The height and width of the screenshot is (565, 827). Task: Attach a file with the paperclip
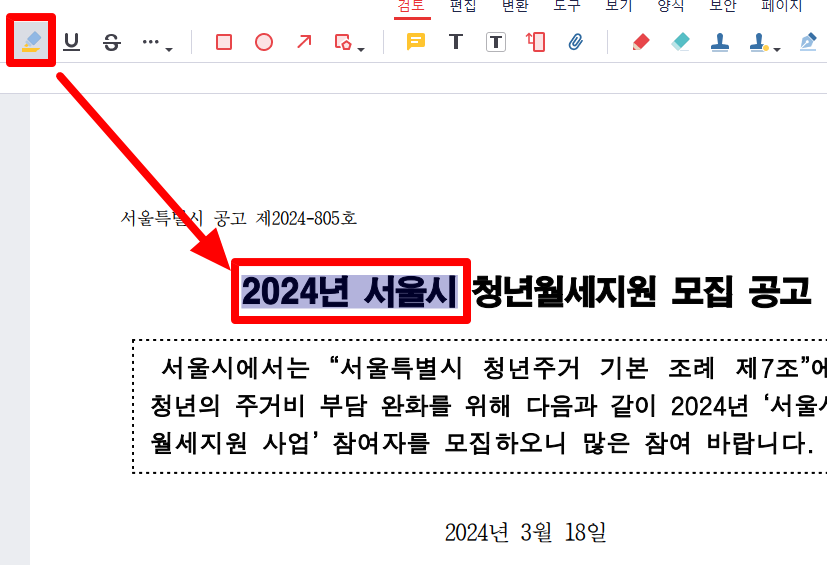tap(575, 42)
